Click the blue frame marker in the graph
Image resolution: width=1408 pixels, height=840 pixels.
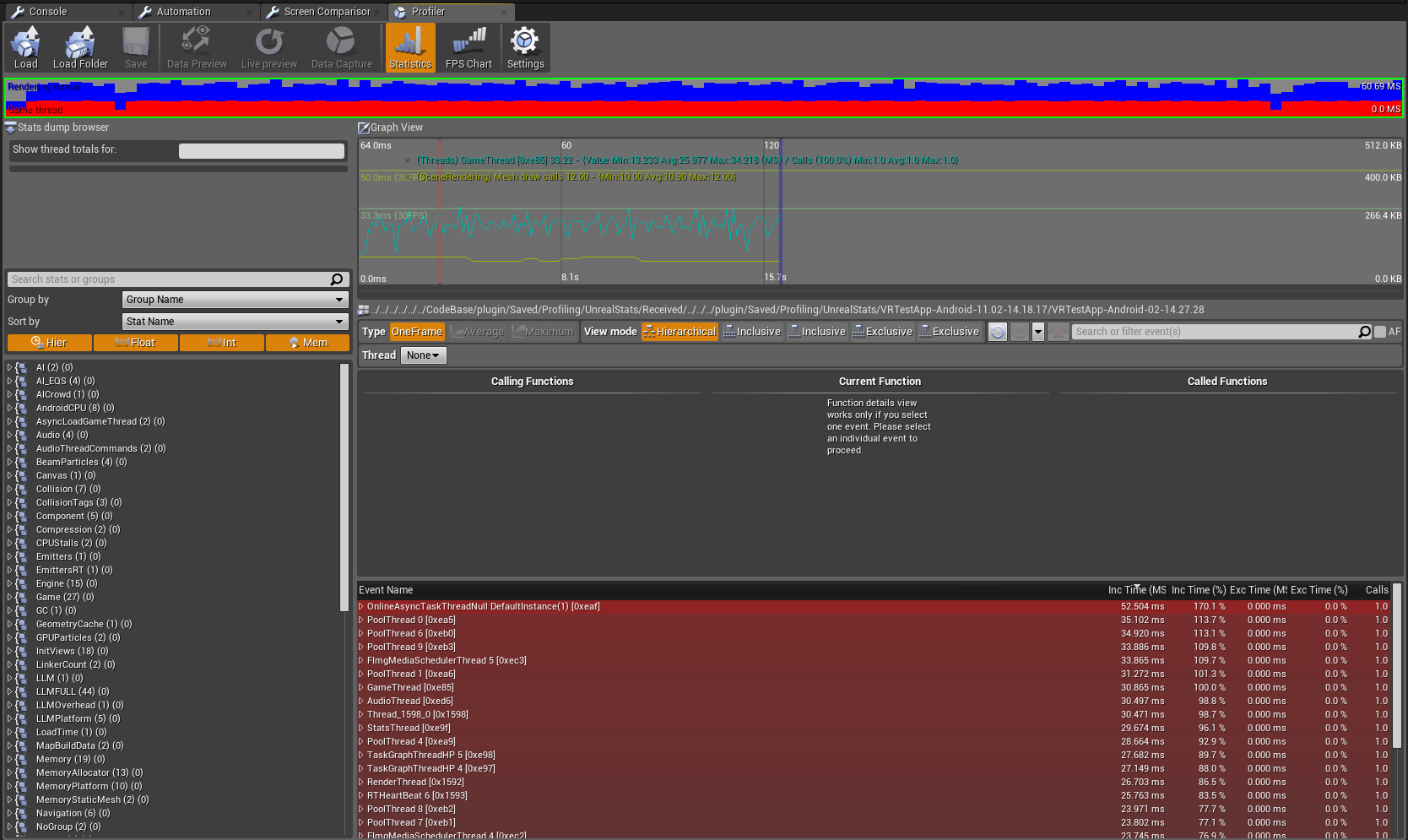click(781, 211)
